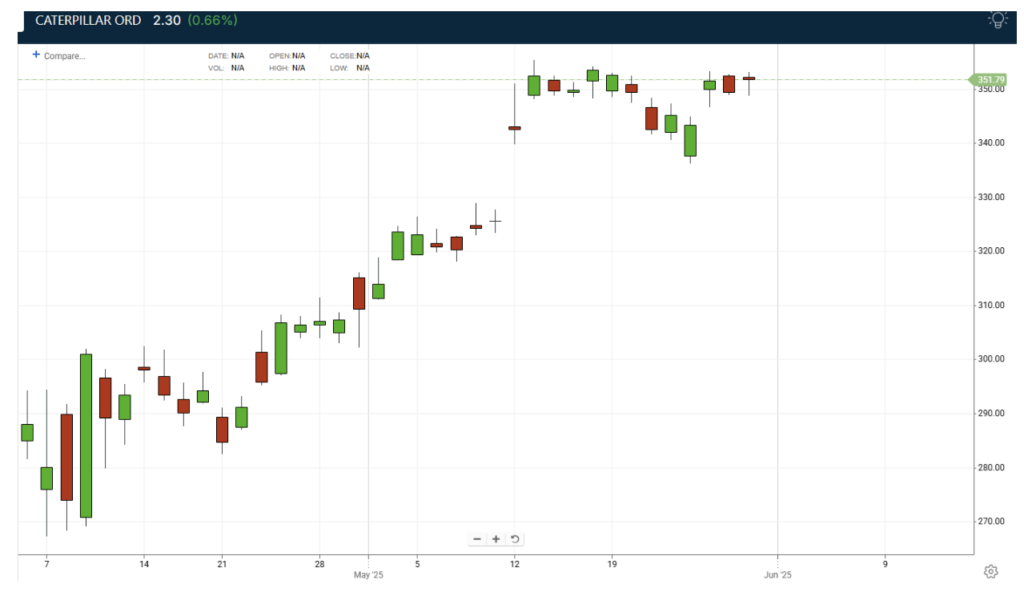Click the Jun '25 date axis label
The height and width of the screenshot is (600, 1024).
tap(778, 575)
